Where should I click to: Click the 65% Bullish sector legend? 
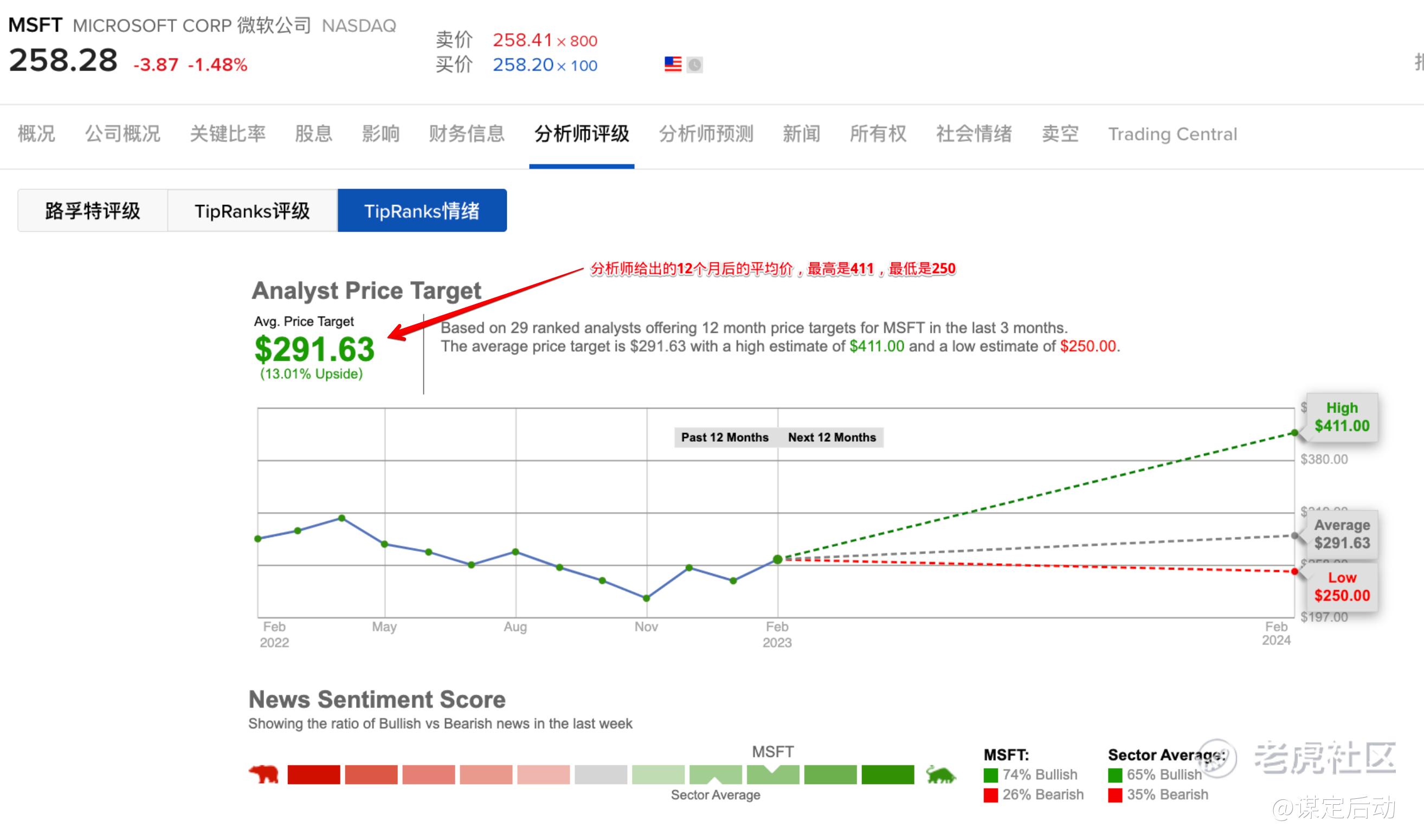click(x=1155, y=774)
